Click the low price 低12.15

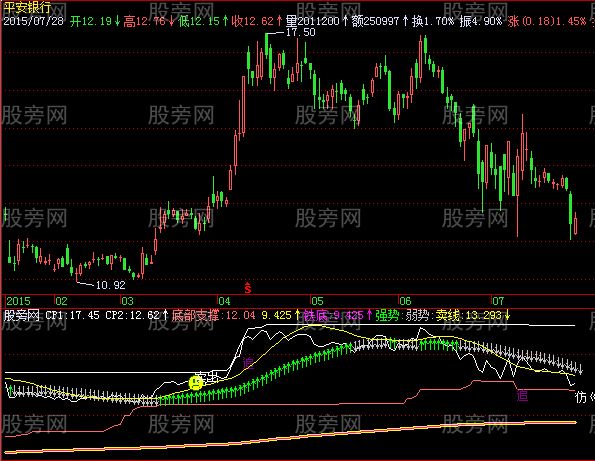pyautogui.click(x=199, y=21)
